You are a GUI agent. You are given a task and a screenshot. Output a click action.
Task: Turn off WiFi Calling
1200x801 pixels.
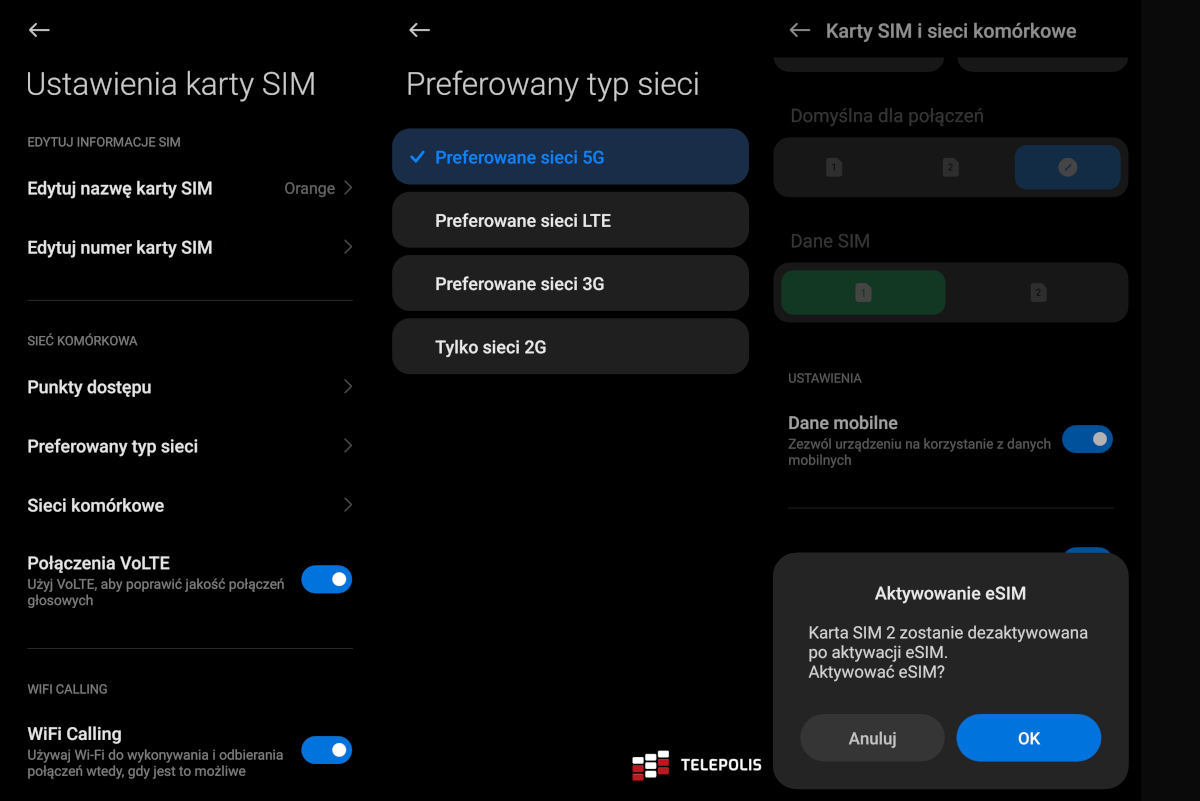tap(326, 750)
